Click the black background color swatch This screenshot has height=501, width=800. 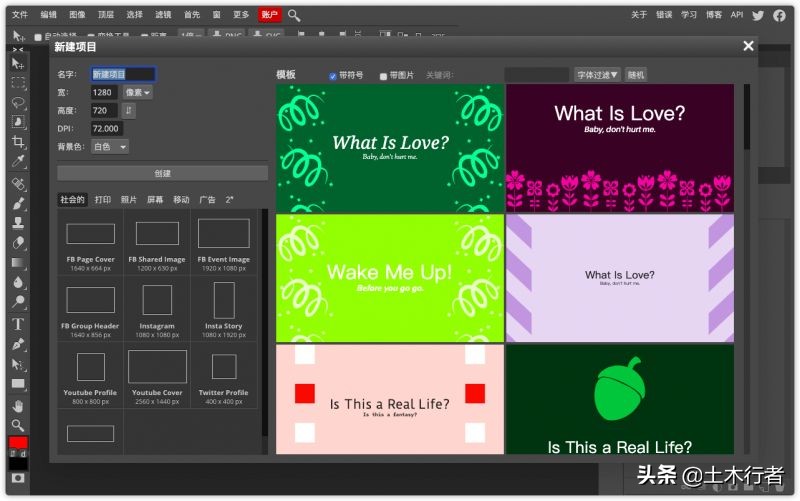(x=18, y=463)
